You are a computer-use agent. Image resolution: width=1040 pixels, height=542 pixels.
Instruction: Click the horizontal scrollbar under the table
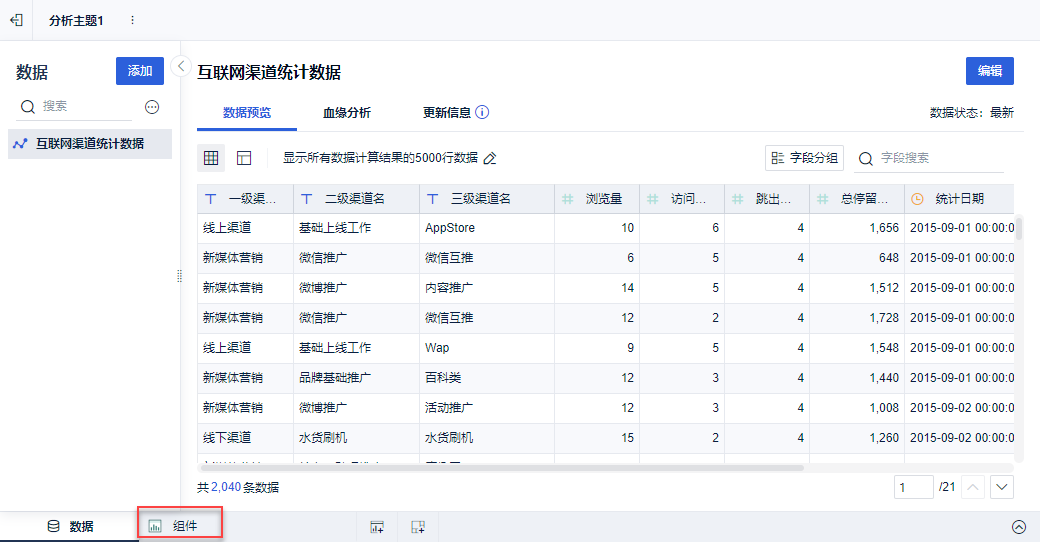pyautogui.click(x=500, y=467)
